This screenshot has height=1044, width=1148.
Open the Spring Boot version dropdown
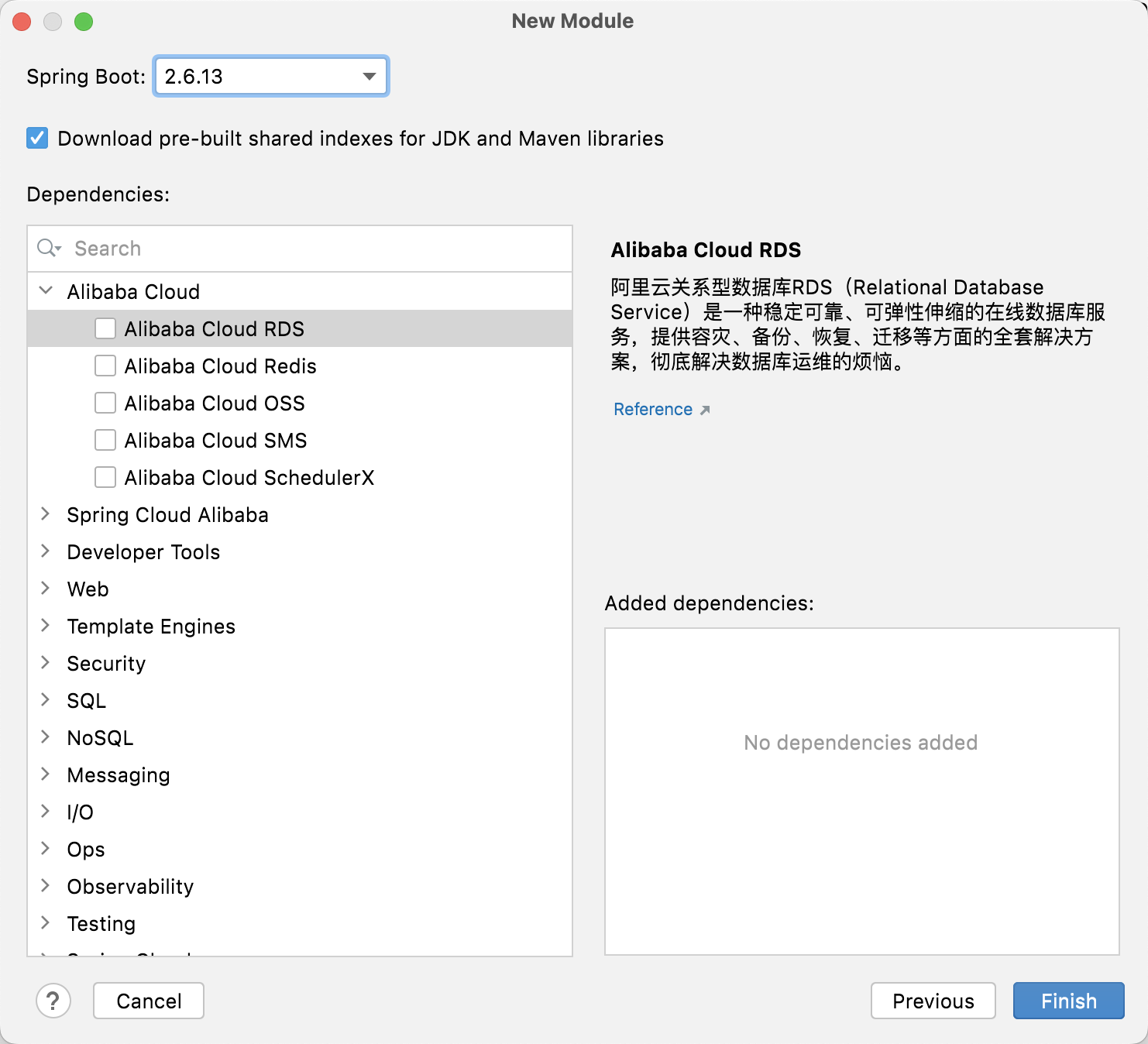(271, 76)
